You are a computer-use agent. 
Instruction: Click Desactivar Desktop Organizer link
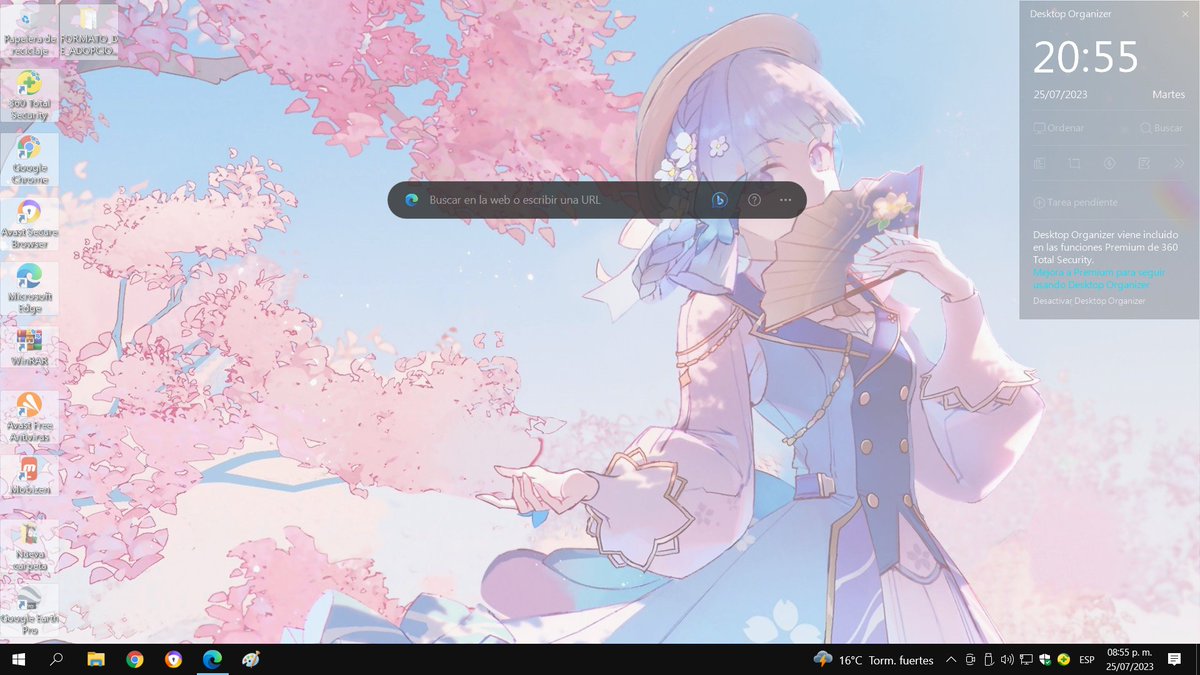pos(1089,301)
